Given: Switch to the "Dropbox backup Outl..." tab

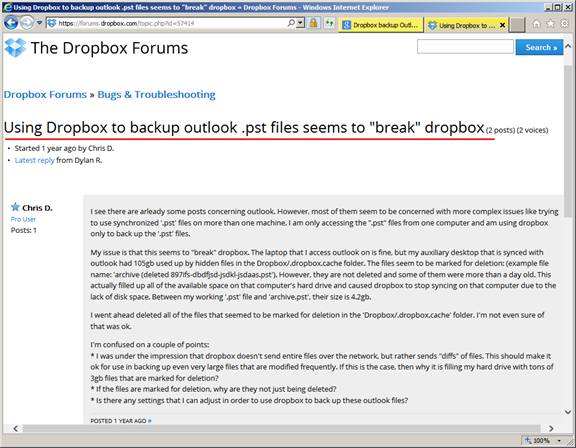Looking at the screenshot, I should point(381,25).
